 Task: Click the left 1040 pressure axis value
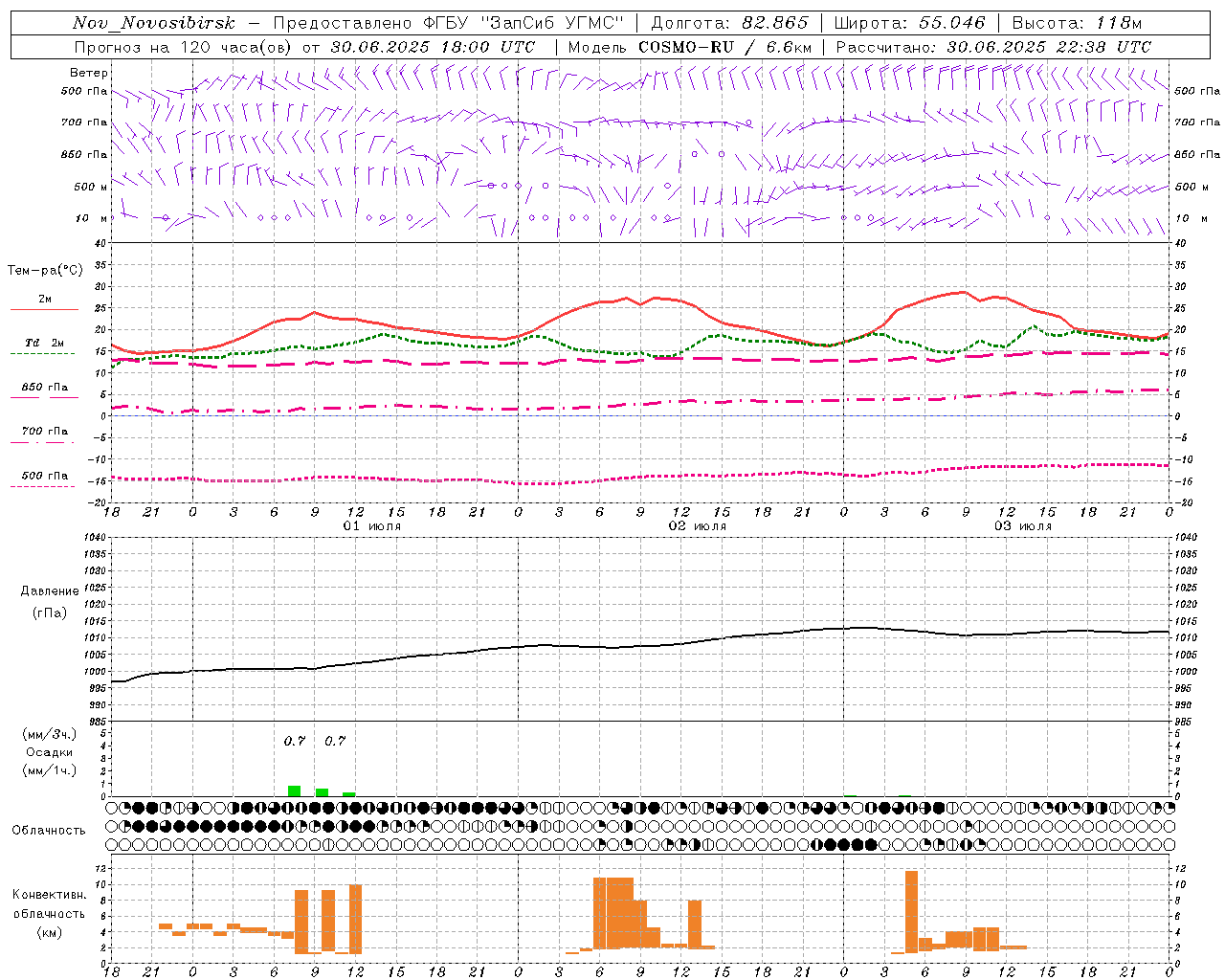click(x=94, y=537)
